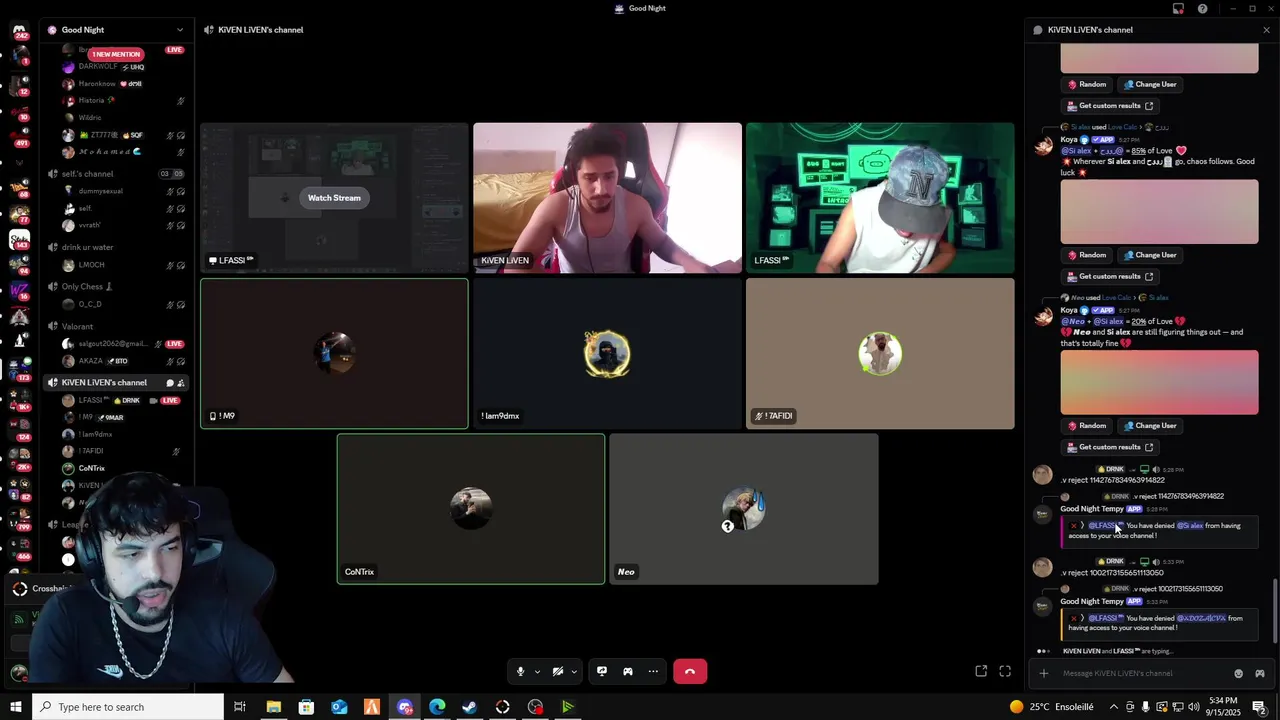Click the chat panel scrollbar

(1275, 611)
